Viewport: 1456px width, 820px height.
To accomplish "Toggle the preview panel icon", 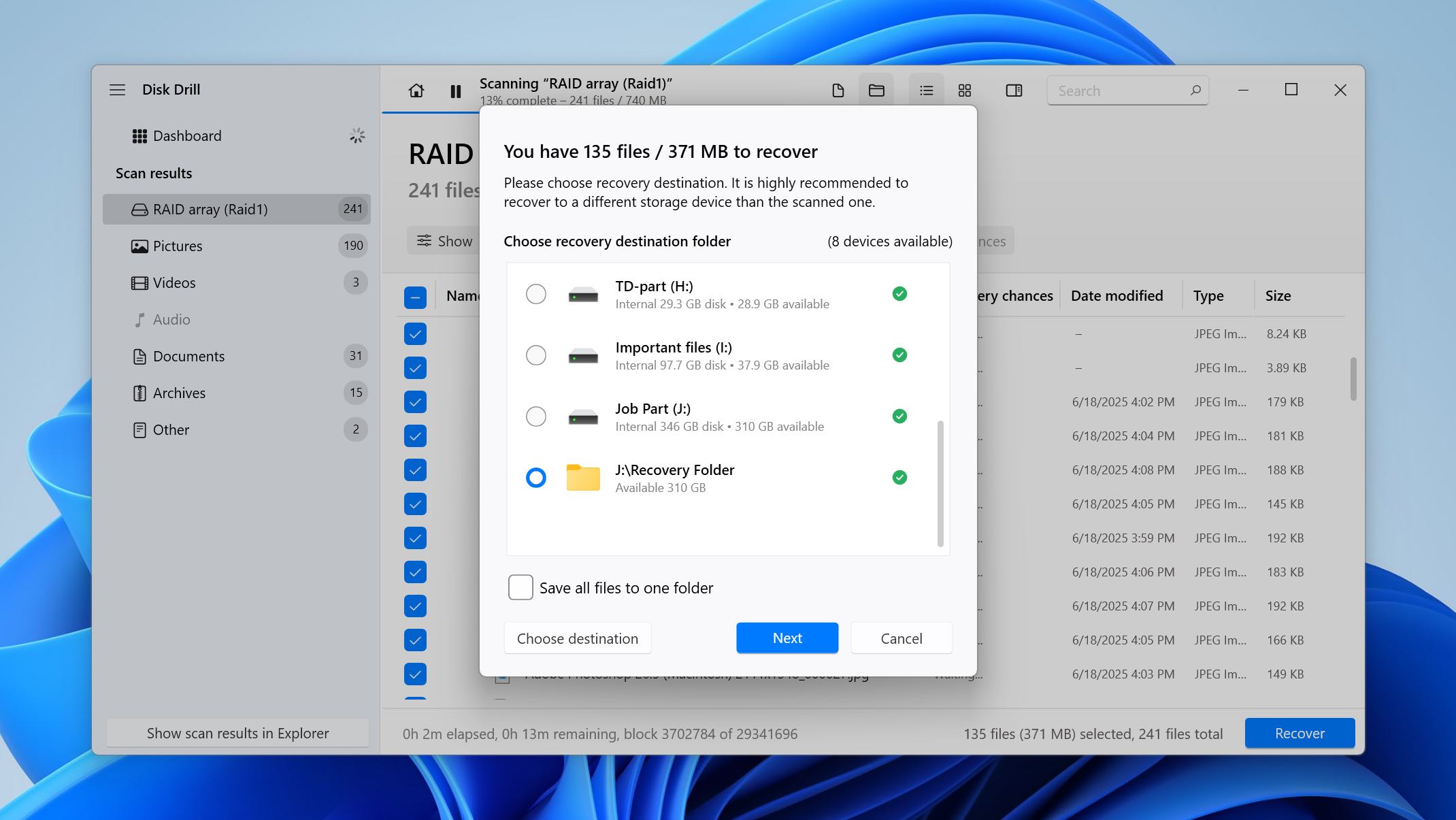I will tap(1013, 91).
